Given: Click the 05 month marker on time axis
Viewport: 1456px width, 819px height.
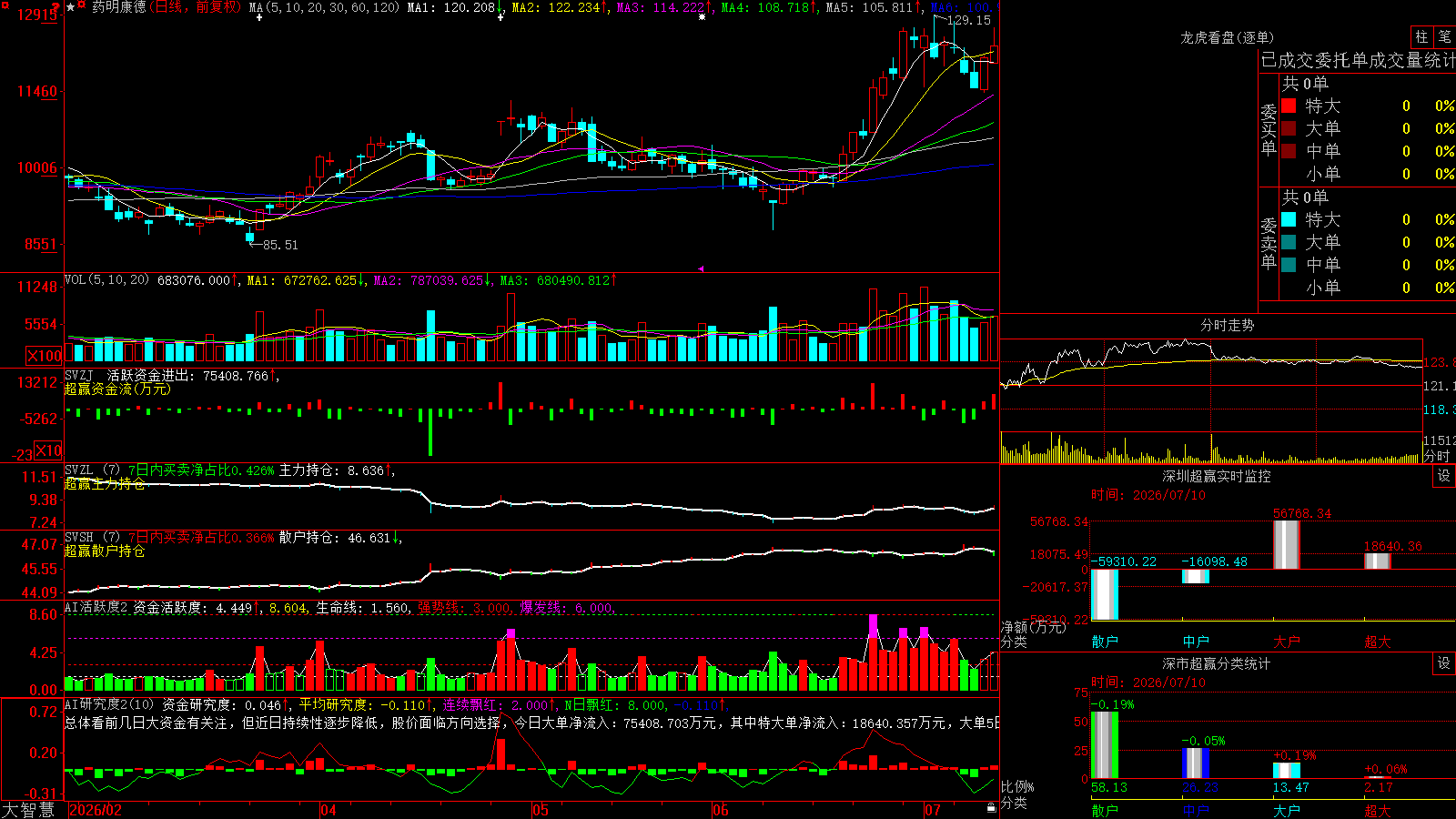Looking at the screenshot, I should (541, 810).
